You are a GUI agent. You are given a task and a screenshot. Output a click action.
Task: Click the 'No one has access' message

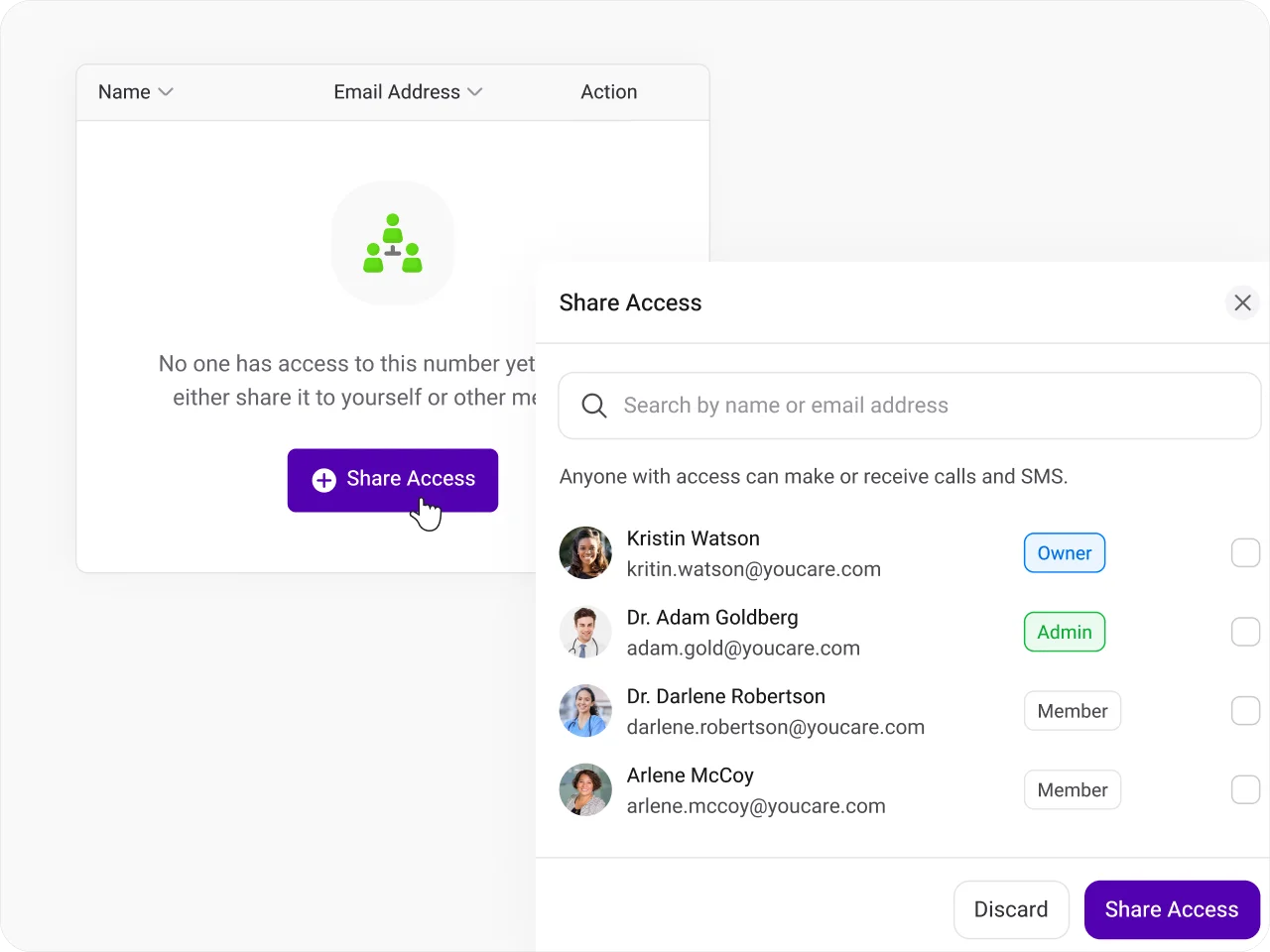pyautogui.click(x=347, y=381)
